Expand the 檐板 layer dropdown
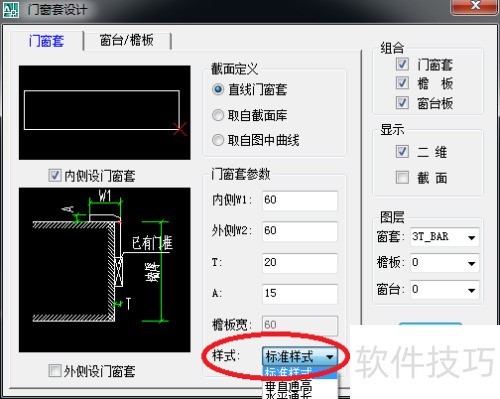500x399 pixels. (445, 263)
